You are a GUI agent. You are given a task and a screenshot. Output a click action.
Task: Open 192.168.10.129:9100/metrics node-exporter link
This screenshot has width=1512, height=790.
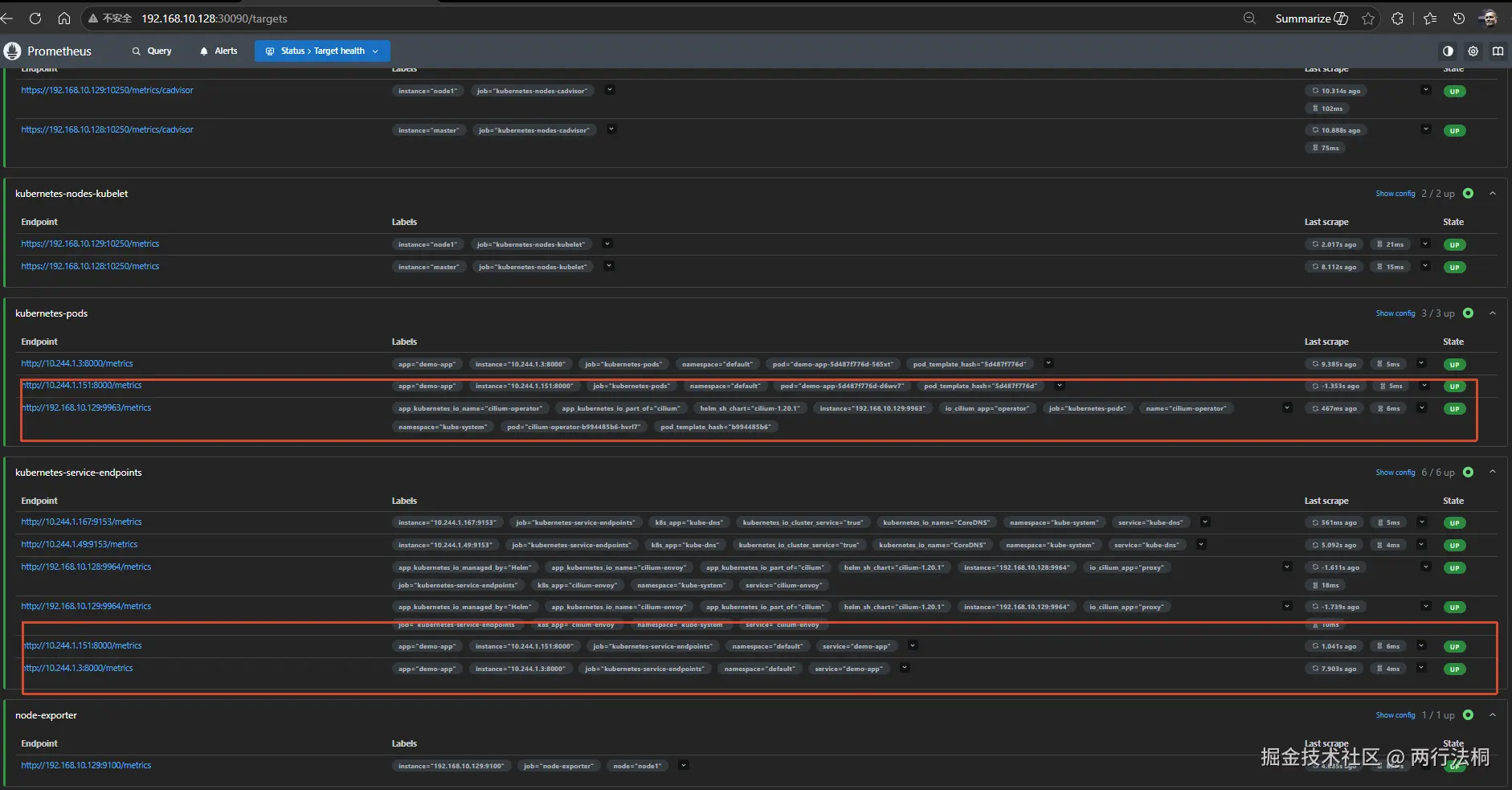click(86, 765)
